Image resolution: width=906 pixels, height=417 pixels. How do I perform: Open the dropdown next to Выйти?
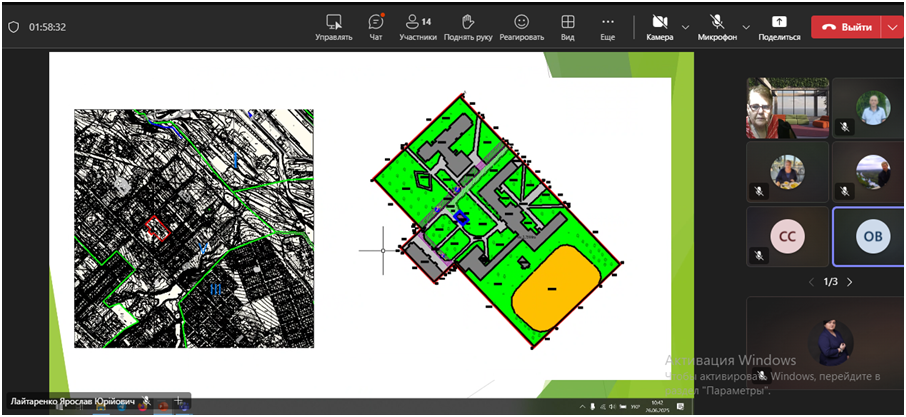tap(892, 27)
